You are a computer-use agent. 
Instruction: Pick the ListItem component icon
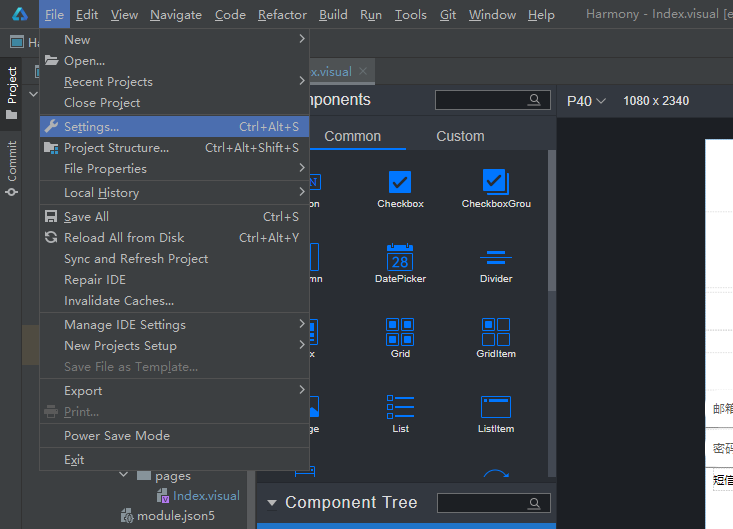click(x=496, y=407)
